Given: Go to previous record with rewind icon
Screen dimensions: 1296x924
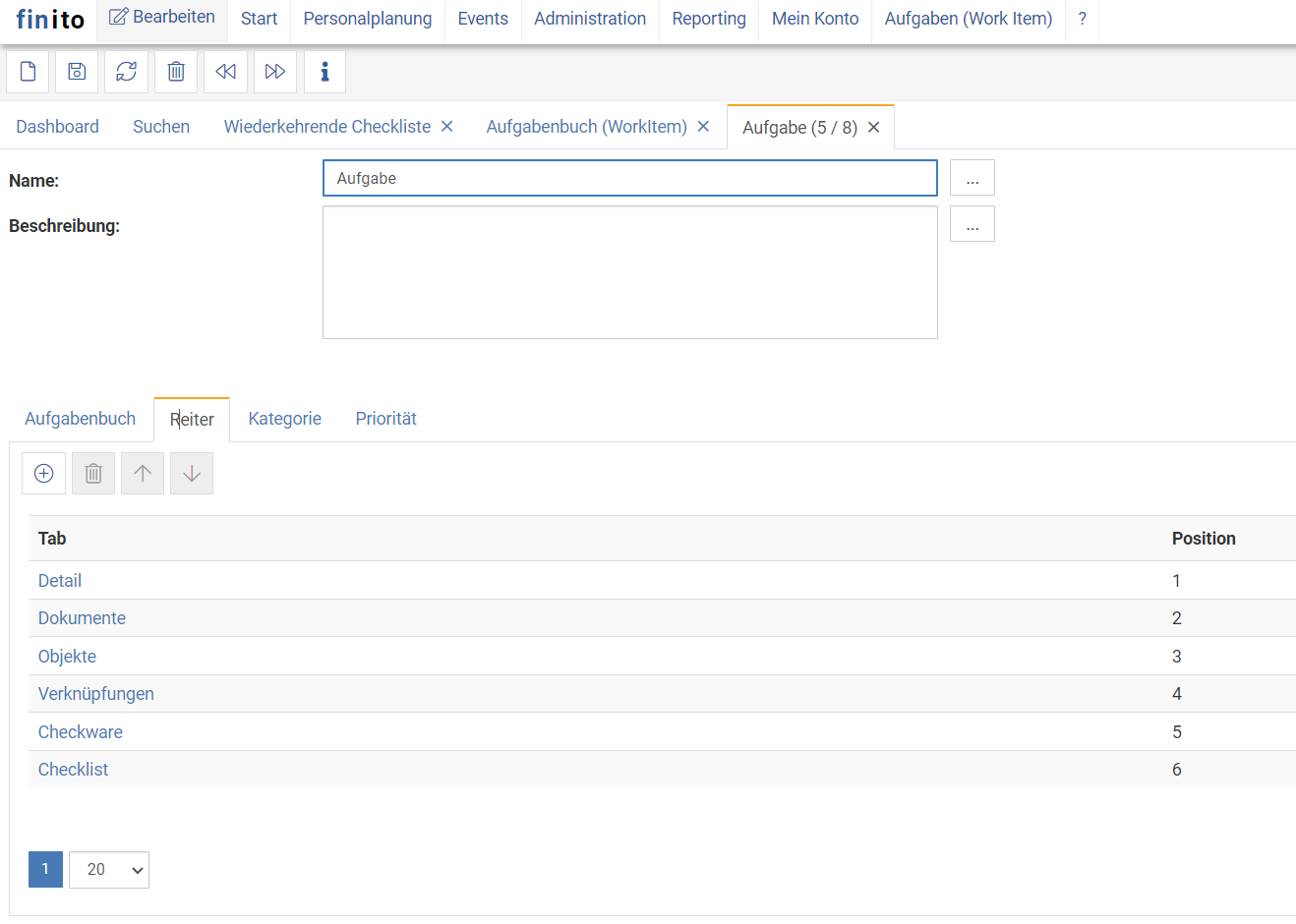Looking at the screenshot, I should click(x=225, y=72).
